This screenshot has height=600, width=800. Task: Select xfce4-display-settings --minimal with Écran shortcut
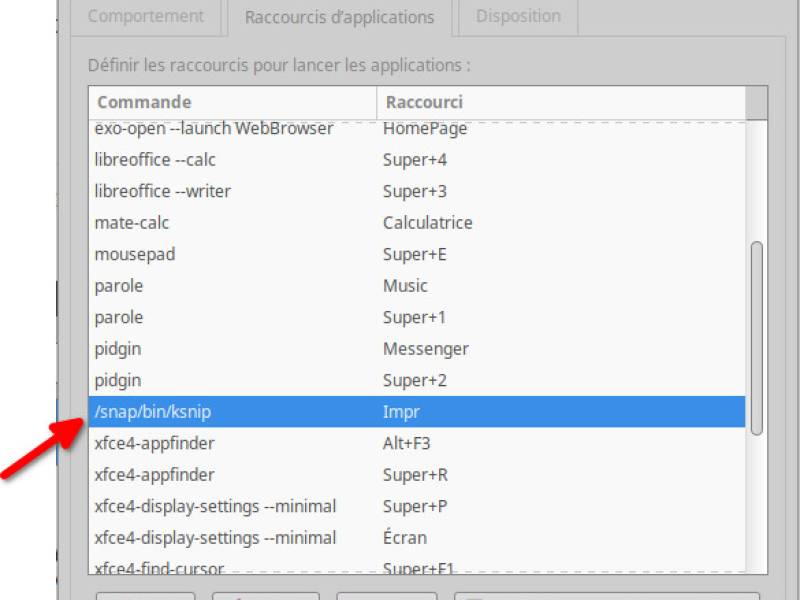[x=215, y=538]
